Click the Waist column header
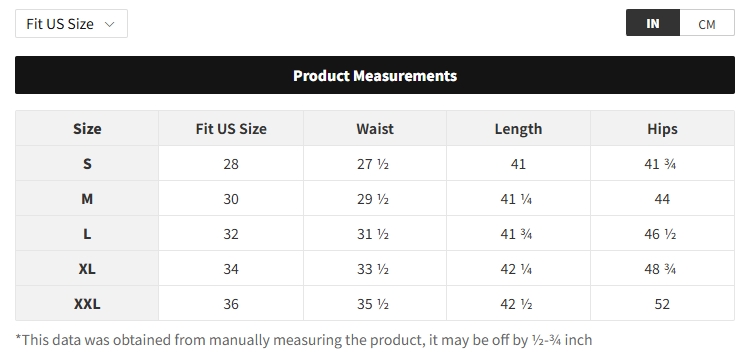The height and width of the screenshot is (361, 750). [375, 128]
